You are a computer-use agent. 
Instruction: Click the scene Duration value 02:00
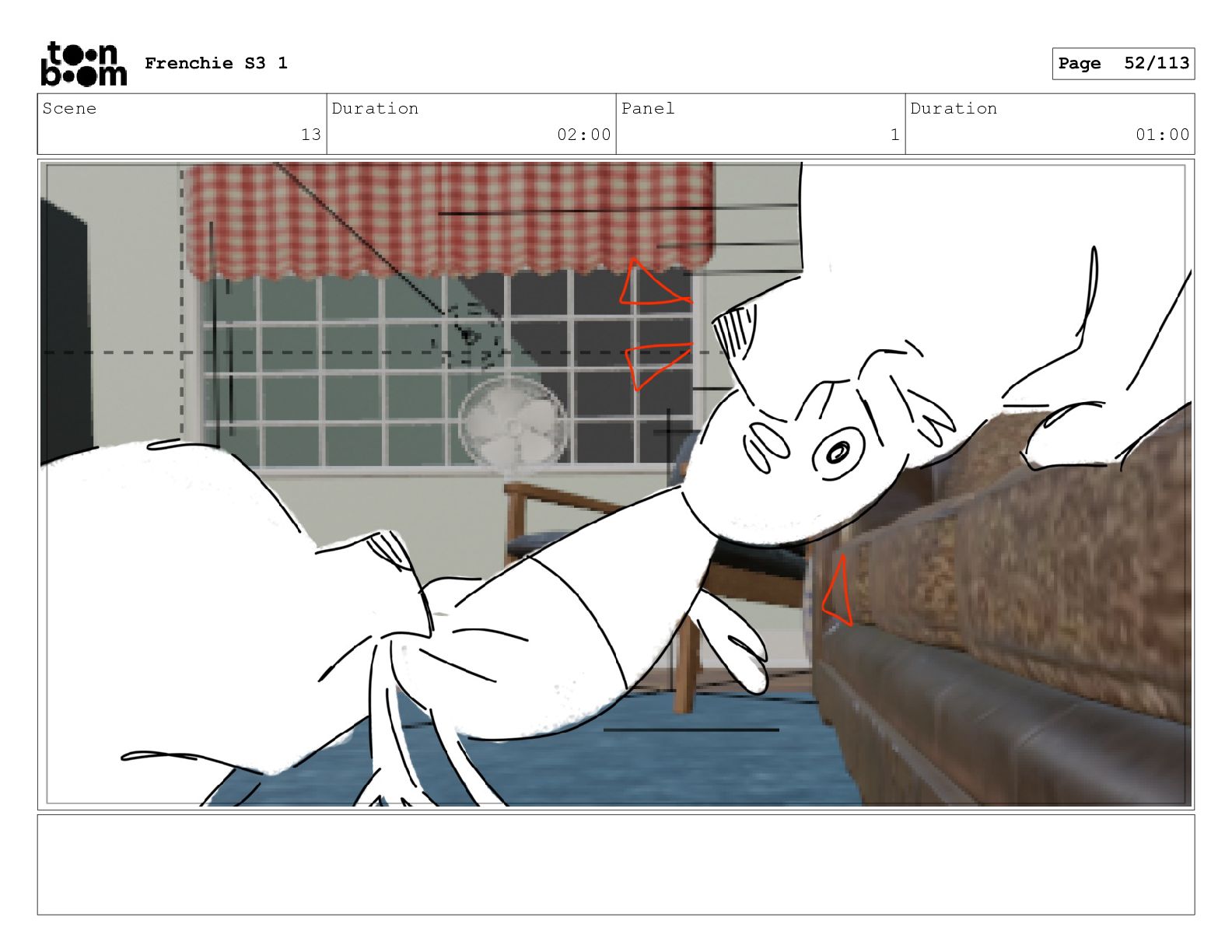tap(583, 135)
